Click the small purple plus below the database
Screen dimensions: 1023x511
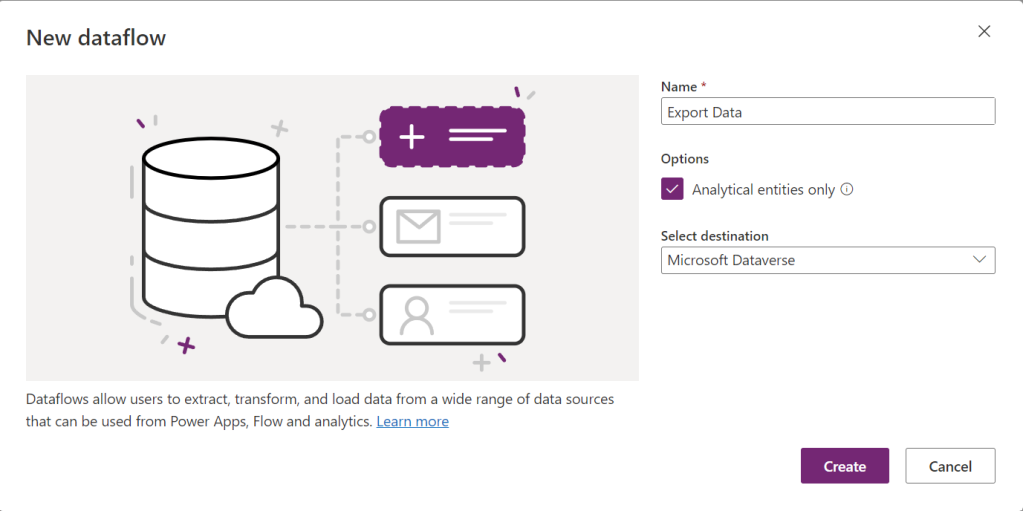187,345
